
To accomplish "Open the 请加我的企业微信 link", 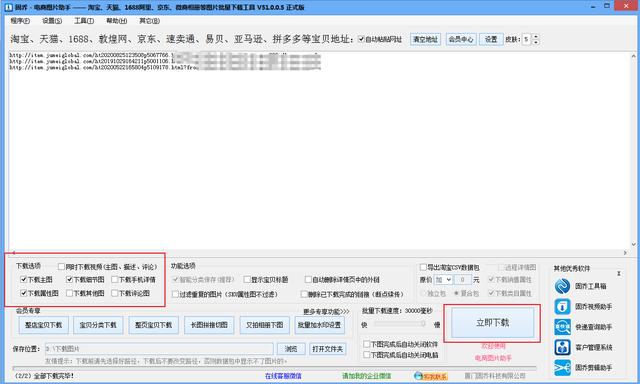I will coord(366,376).
